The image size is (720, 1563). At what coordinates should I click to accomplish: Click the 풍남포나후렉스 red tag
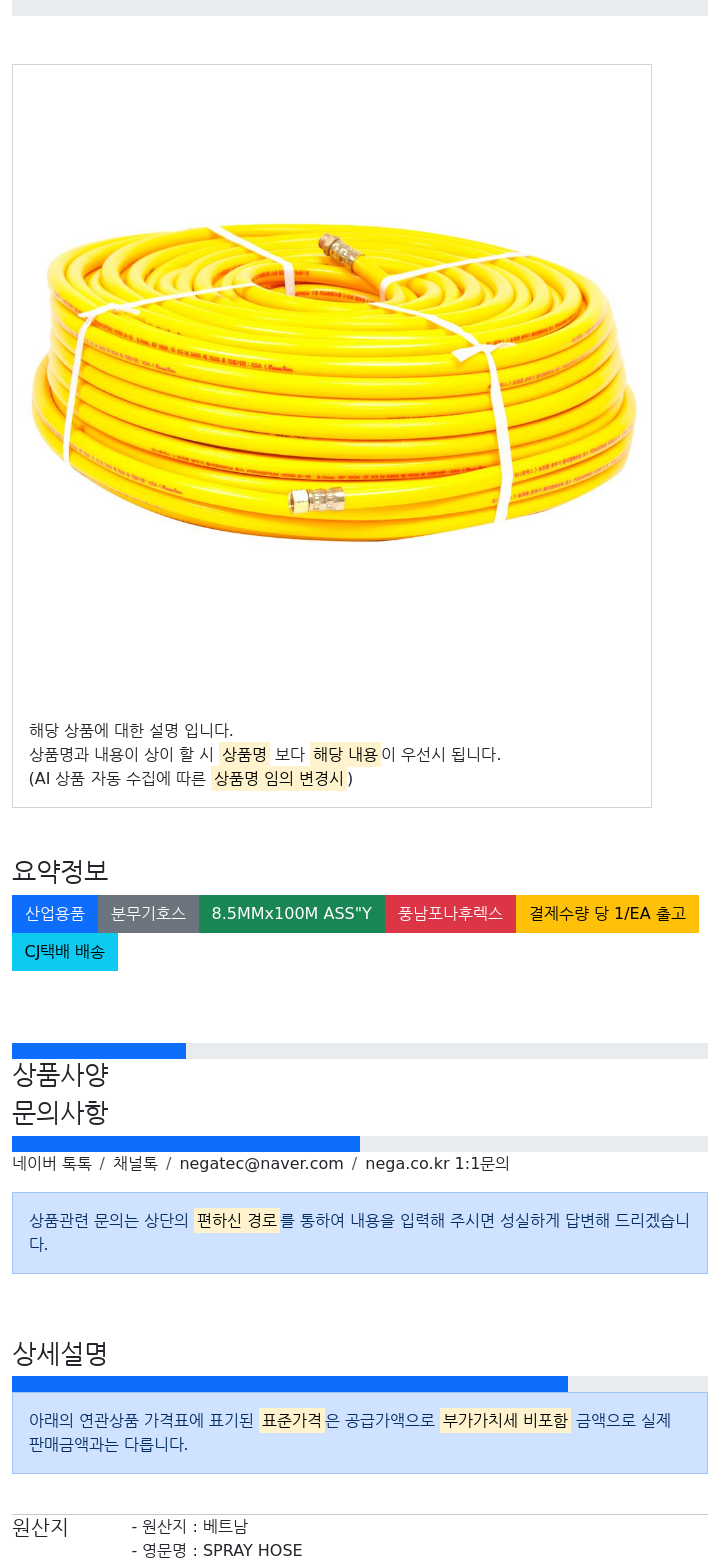pyautogui.click(x=450, y=914)
